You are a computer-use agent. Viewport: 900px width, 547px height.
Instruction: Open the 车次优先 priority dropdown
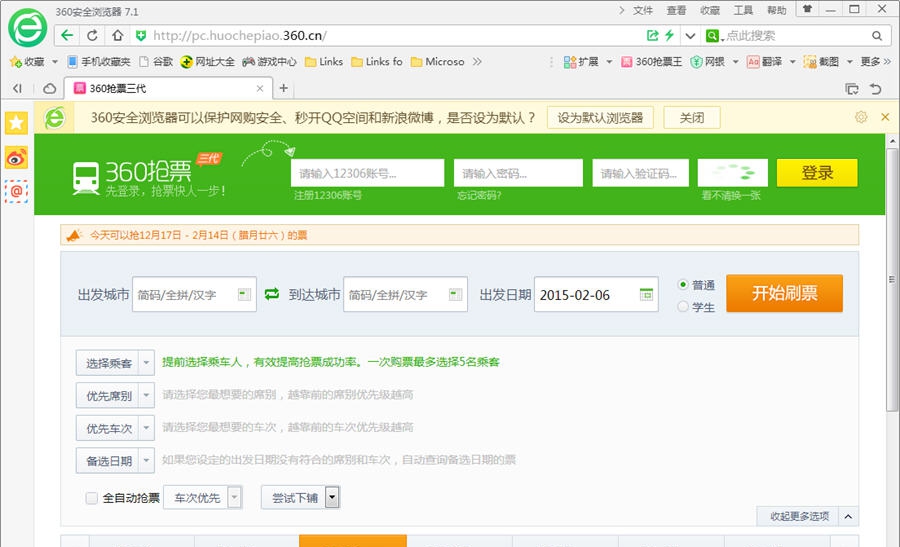point(235,497)
